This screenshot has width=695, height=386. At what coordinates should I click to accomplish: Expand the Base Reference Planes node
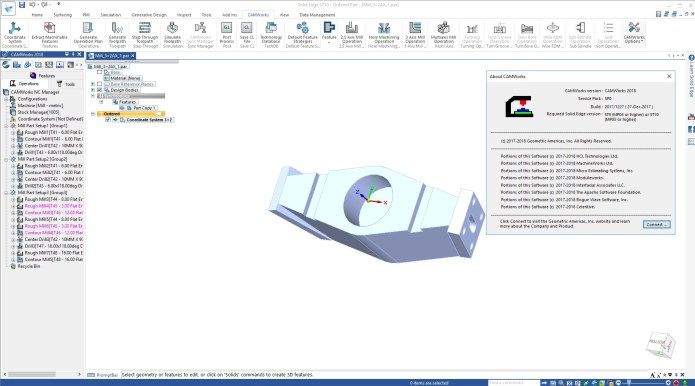point(93,84)
